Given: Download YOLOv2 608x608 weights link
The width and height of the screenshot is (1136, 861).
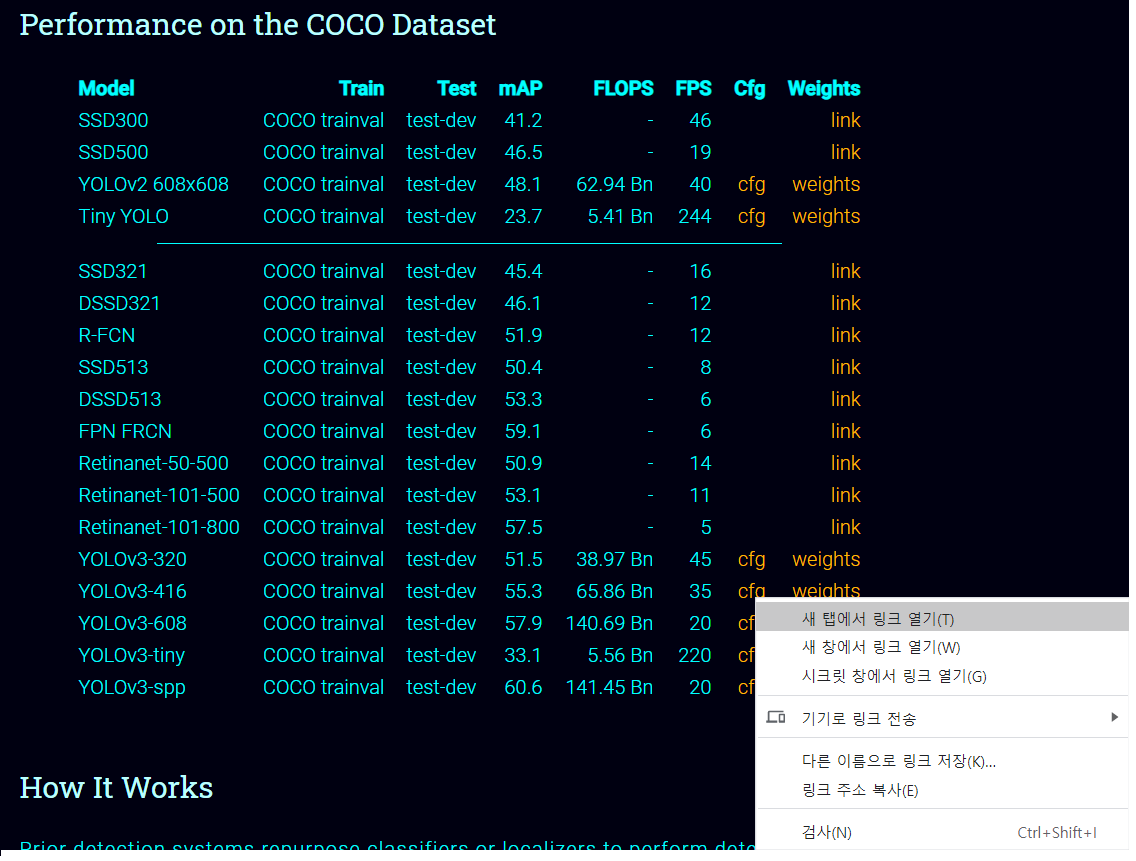Looking at the screenshot, I should [826, 185].
